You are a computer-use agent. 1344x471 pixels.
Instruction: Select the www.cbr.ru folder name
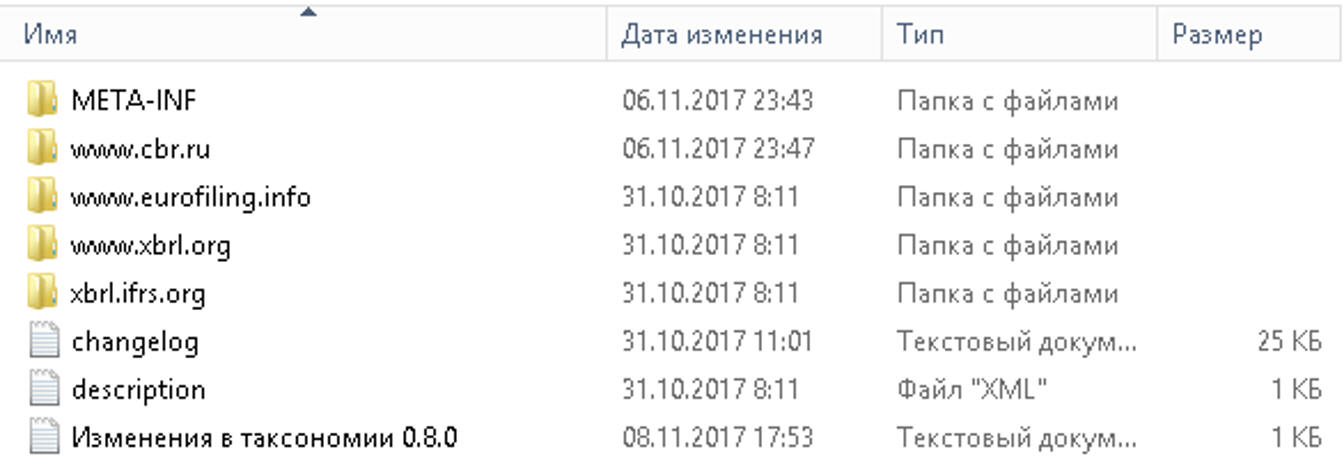pyautogui.click(x=140, y=149)
